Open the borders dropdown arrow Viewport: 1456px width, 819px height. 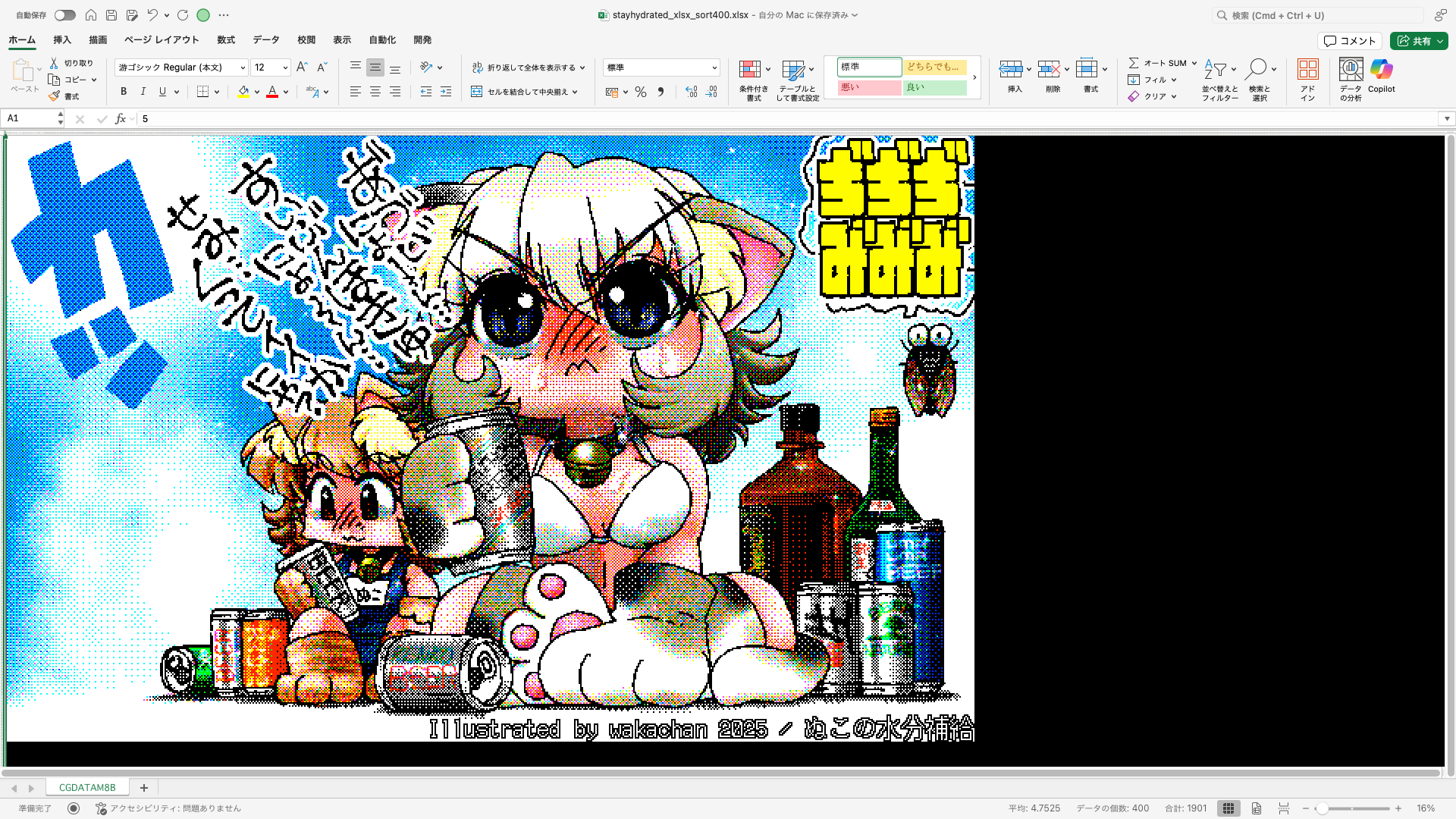click(217, 92)
